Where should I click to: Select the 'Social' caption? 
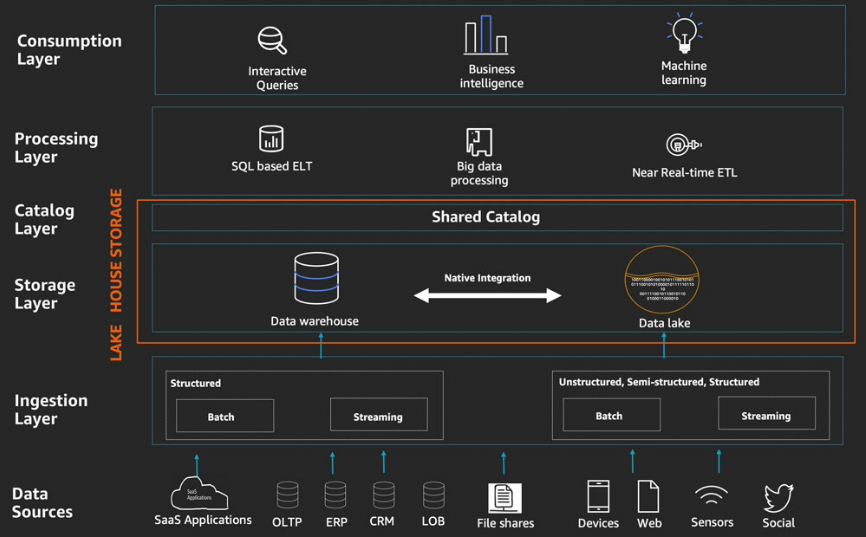pyautogui.click(x=779, y=523)
